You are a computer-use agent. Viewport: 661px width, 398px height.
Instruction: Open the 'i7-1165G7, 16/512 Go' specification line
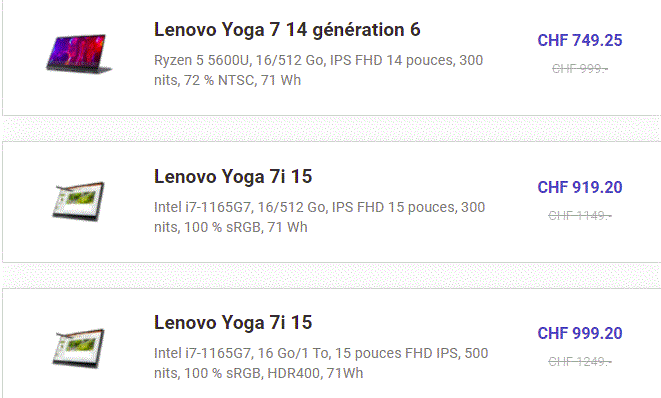click(x=320, y=207)
